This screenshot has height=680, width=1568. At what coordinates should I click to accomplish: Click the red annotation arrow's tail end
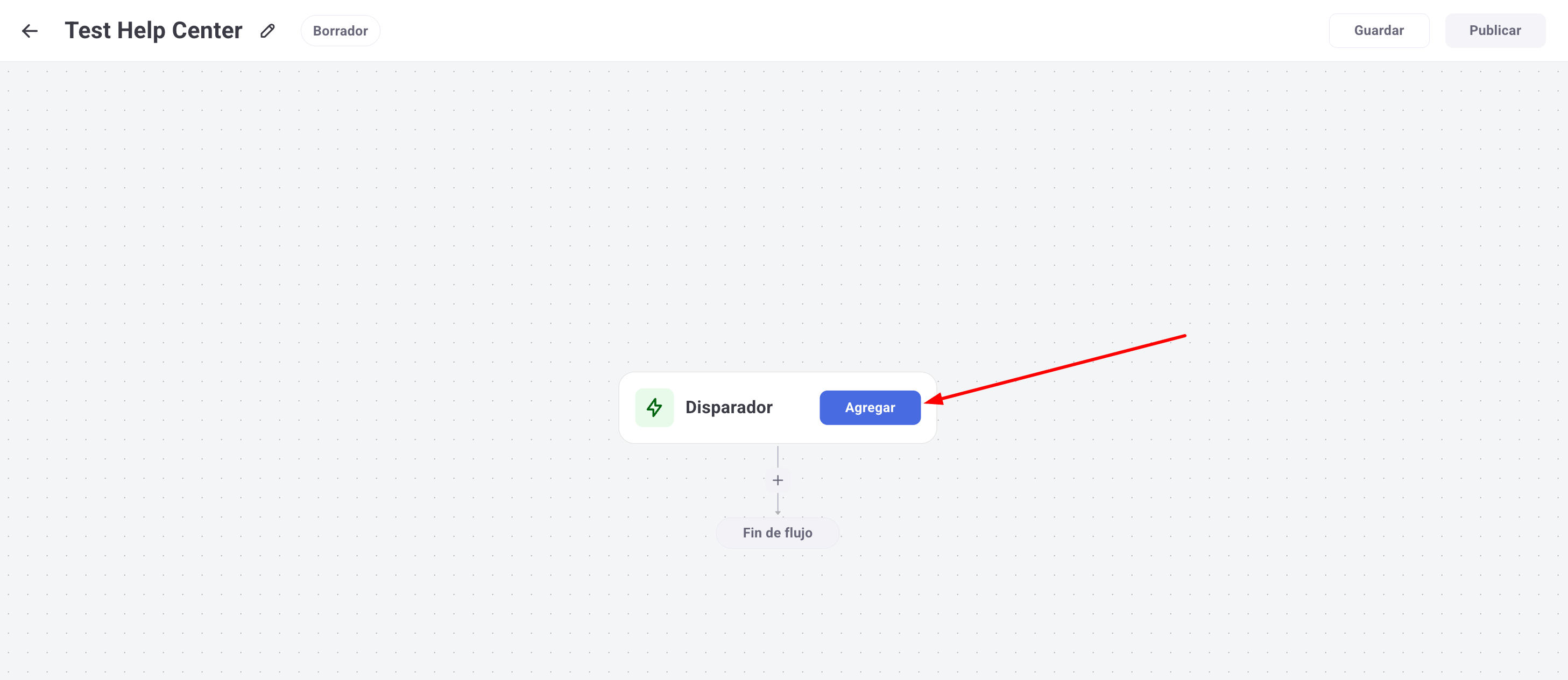tap(1183, 336)
